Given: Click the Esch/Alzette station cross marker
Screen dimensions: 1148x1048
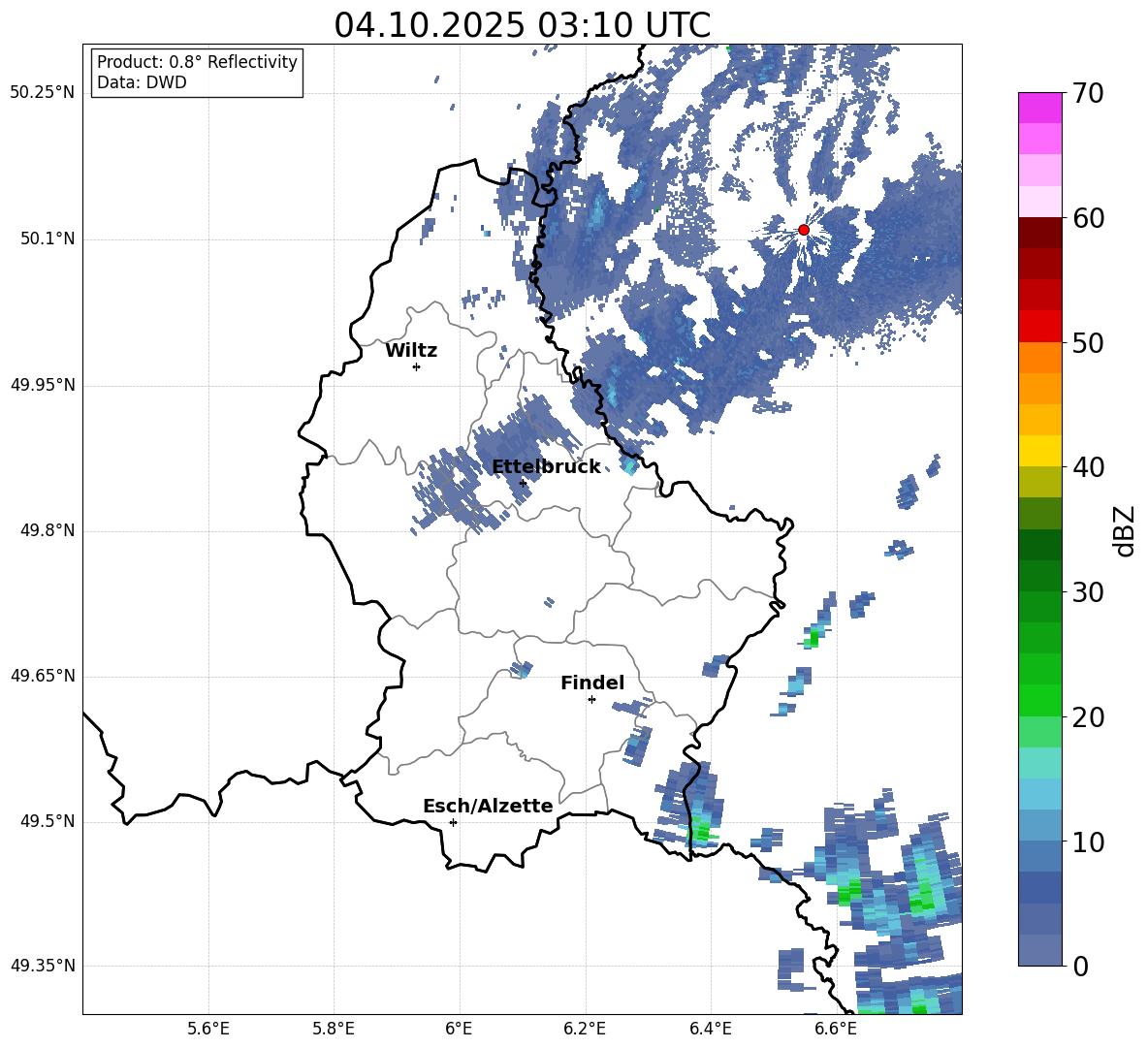Looking at the screenshot, I should point(453,822).
